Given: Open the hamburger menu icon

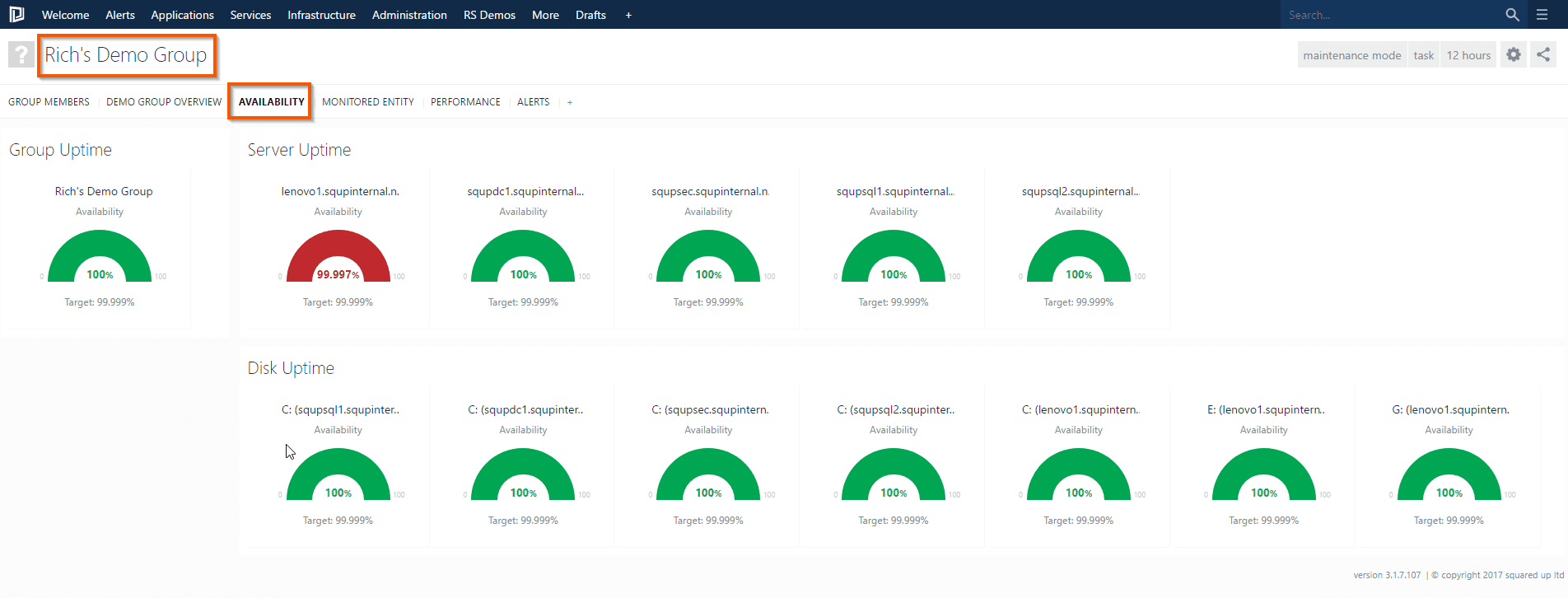Looking at the screenshot, I should pyautogui.click(x=1542, y=15).
